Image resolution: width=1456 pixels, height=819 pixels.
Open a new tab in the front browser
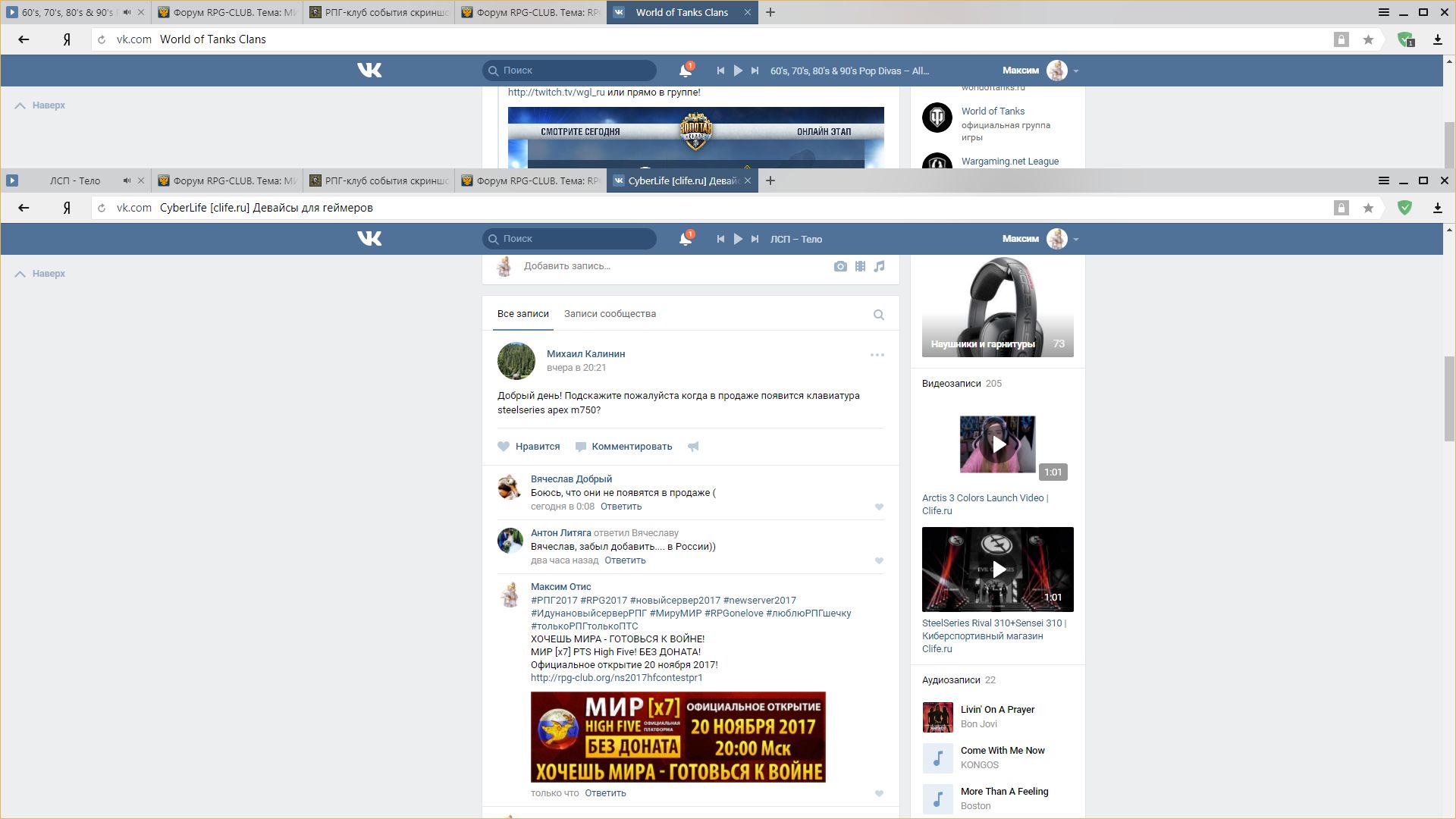[770, 180]
